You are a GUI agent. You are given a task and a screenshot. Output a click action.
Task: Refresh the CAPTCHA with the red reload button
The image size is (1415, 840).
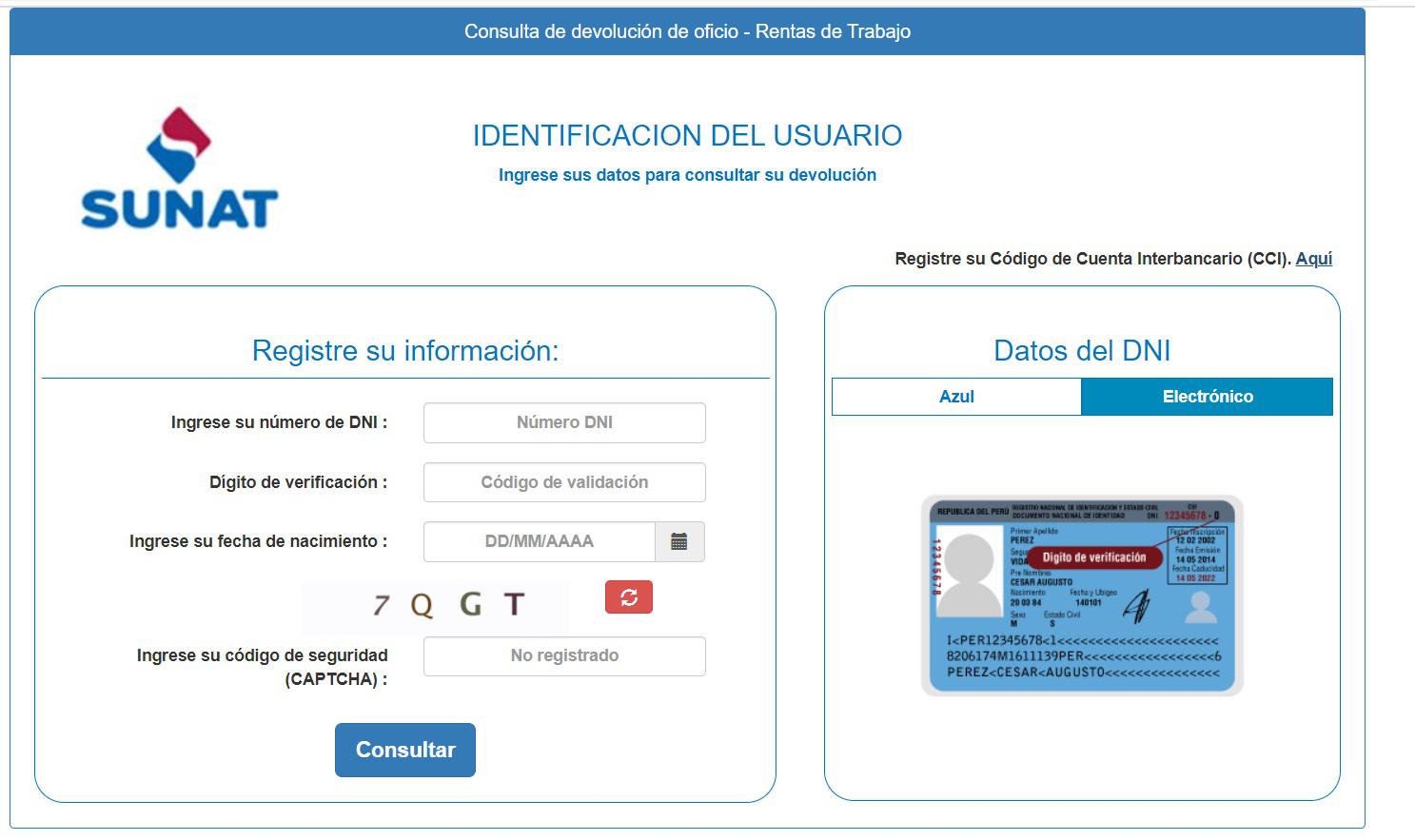pyautogui.click(x=628, y=597)
